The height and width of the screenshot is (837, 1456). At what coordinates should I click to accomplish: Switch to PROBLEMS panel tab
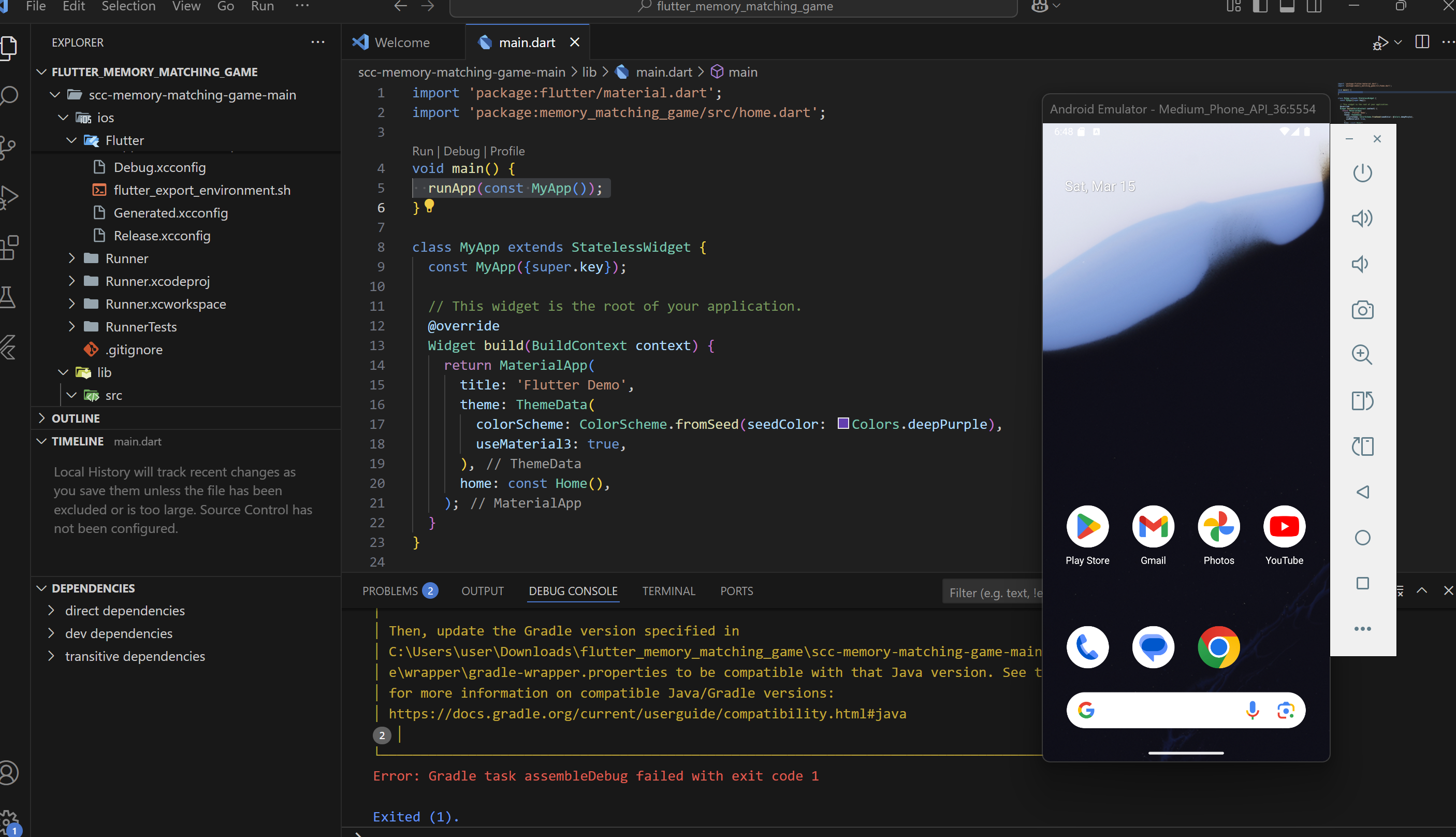coord(399,591)
